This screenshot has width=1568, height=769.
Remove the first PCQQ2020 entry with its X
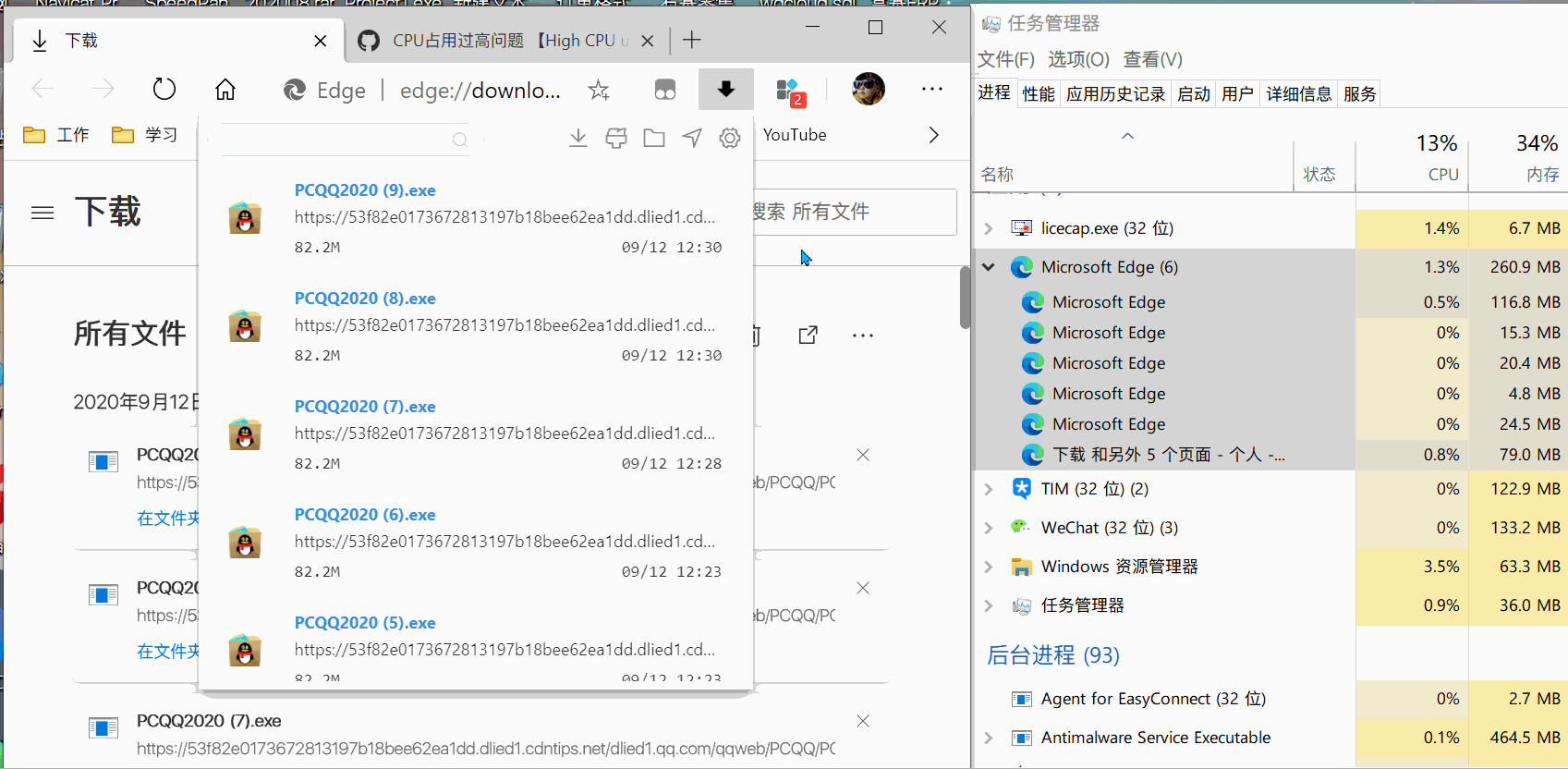[x=863, y=455]
